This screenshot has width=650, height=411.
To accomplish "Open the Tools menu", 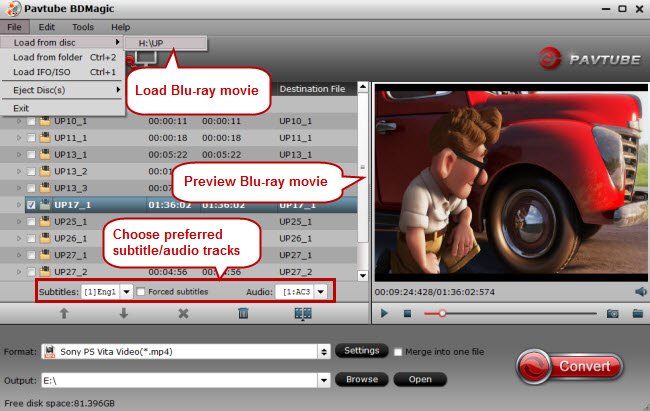I will [x=83, y=27].
